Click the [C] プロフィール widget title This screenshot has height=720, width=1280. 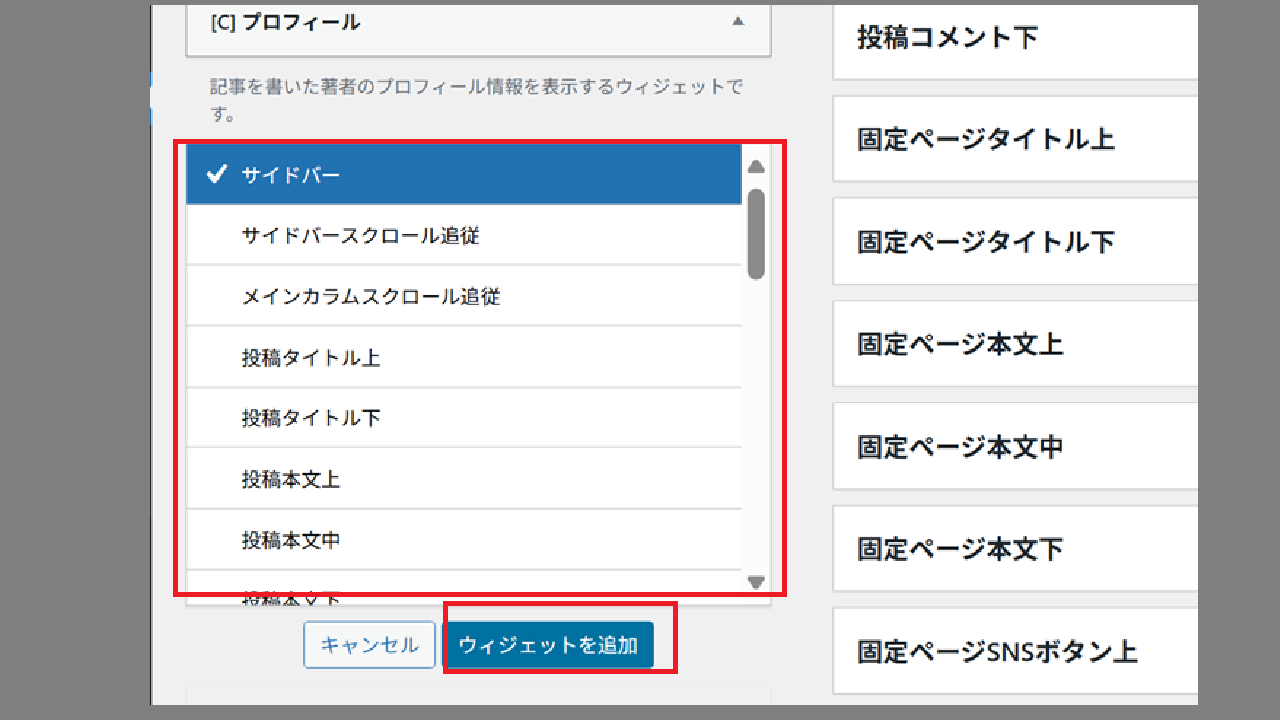pos(285,22)
